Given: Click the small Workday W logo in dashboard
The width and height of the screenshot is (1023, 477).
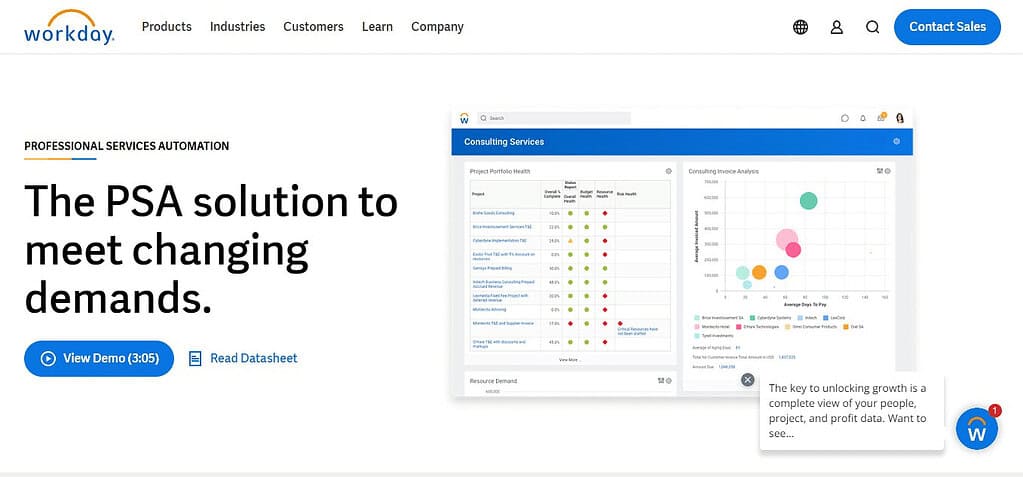Looking at the screenshot, I should click(x=464, y=118).
